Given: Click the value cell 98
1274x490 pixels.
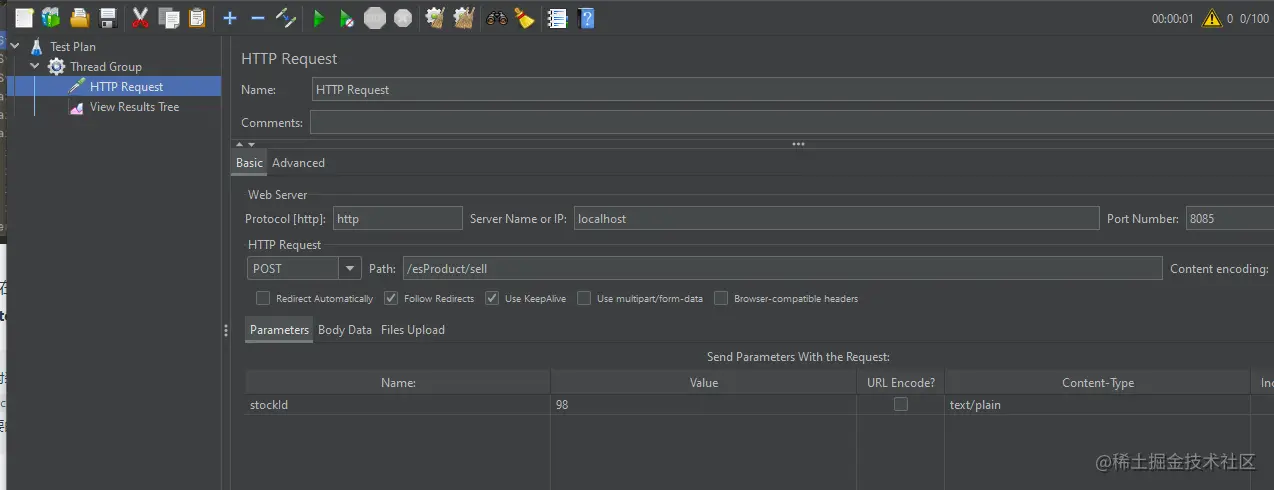Looking at the screenshot, I should click(x=703, y=405).
